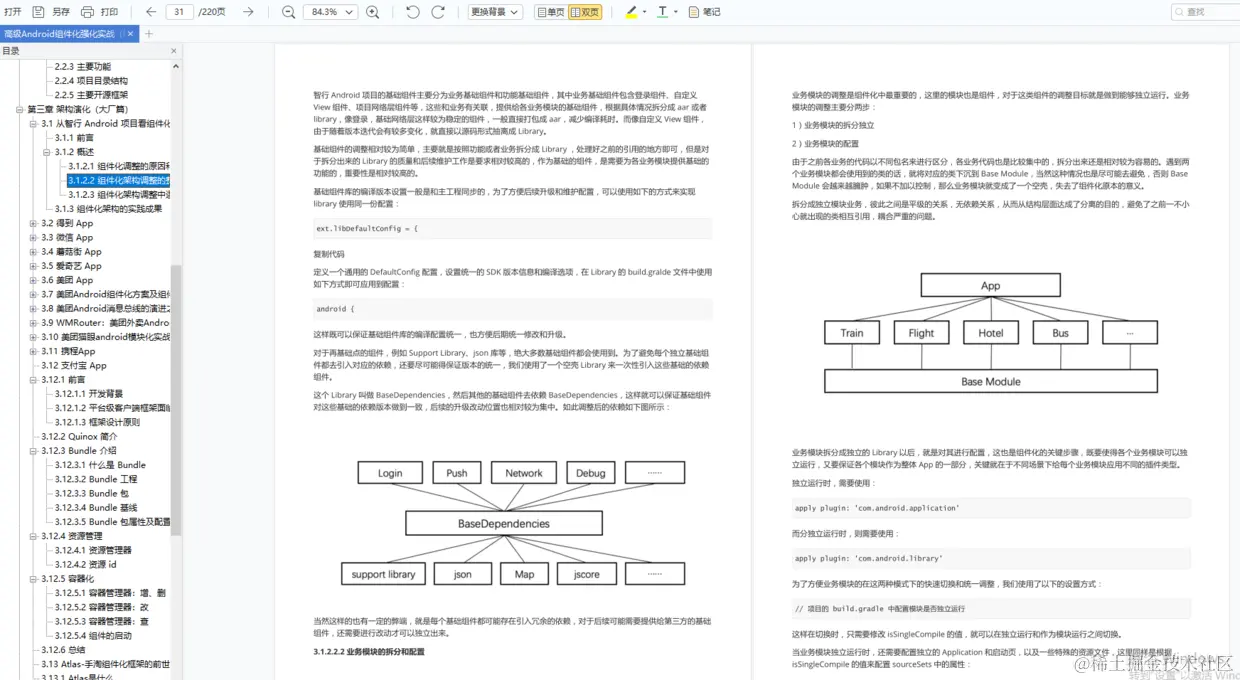Viewport: 1240px width, 680px height.
Task: Click the zoom out magnifier icon
Action: coord(288,12)
